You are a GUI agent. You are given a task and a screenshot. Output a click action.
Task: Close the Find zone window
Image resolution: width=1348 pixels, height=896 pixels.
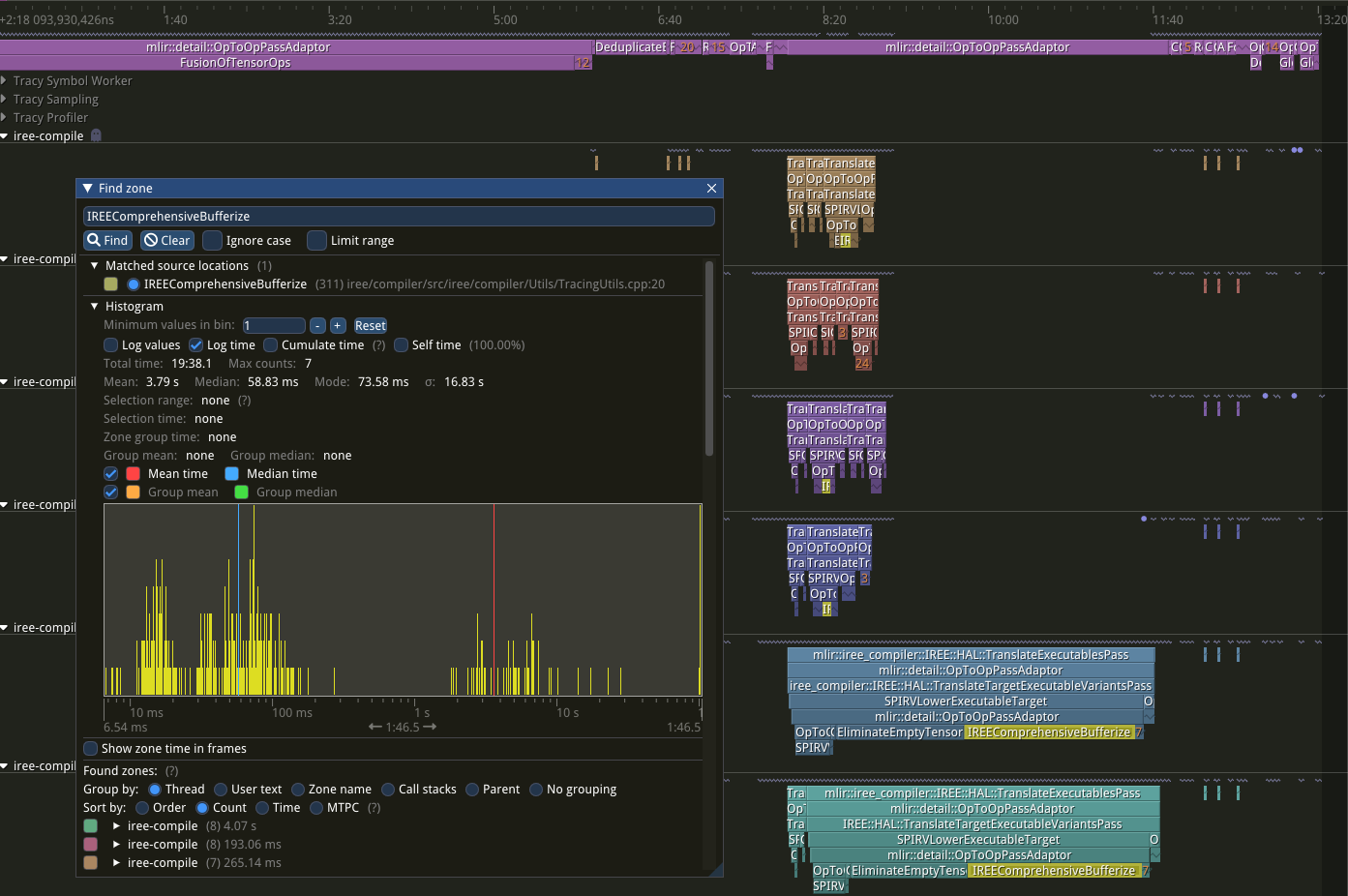(x=711, y=188)
